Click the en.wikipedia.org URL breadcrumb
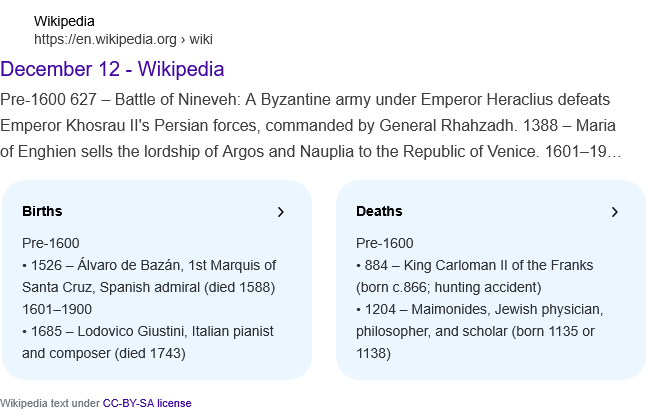This screenshot has width=648, height=416. coord(123,40)
